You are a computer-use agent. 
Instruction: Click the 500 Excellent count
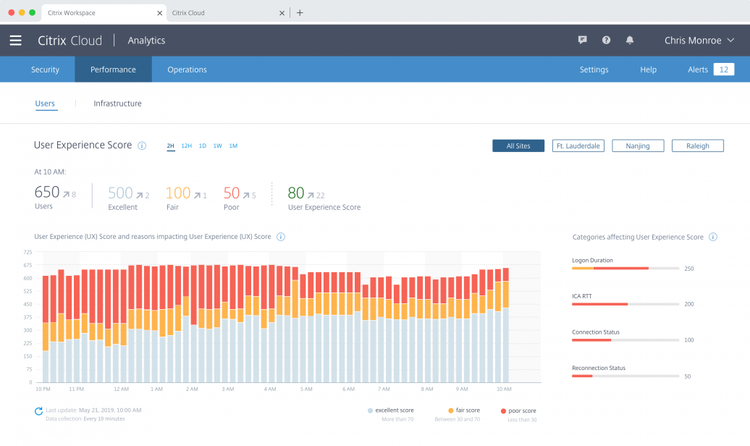pyautogui.click(x=120, y=193)
